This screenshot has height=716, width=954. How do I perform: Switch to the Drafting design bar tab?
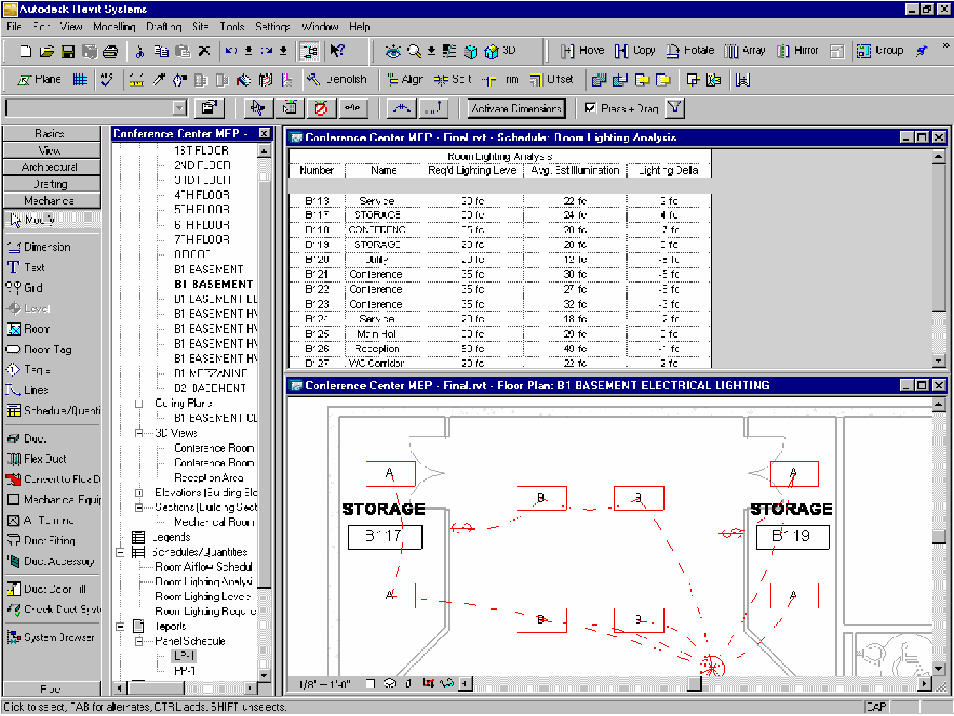coord(51,184)
